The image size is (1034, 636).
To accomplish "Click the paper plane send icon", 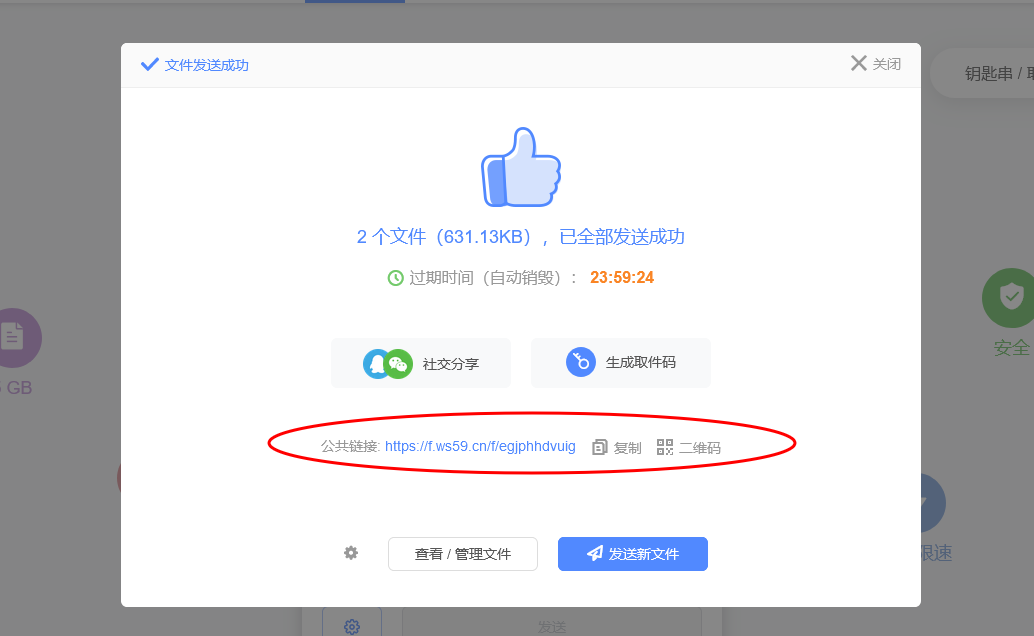I will tap(595, 553).
